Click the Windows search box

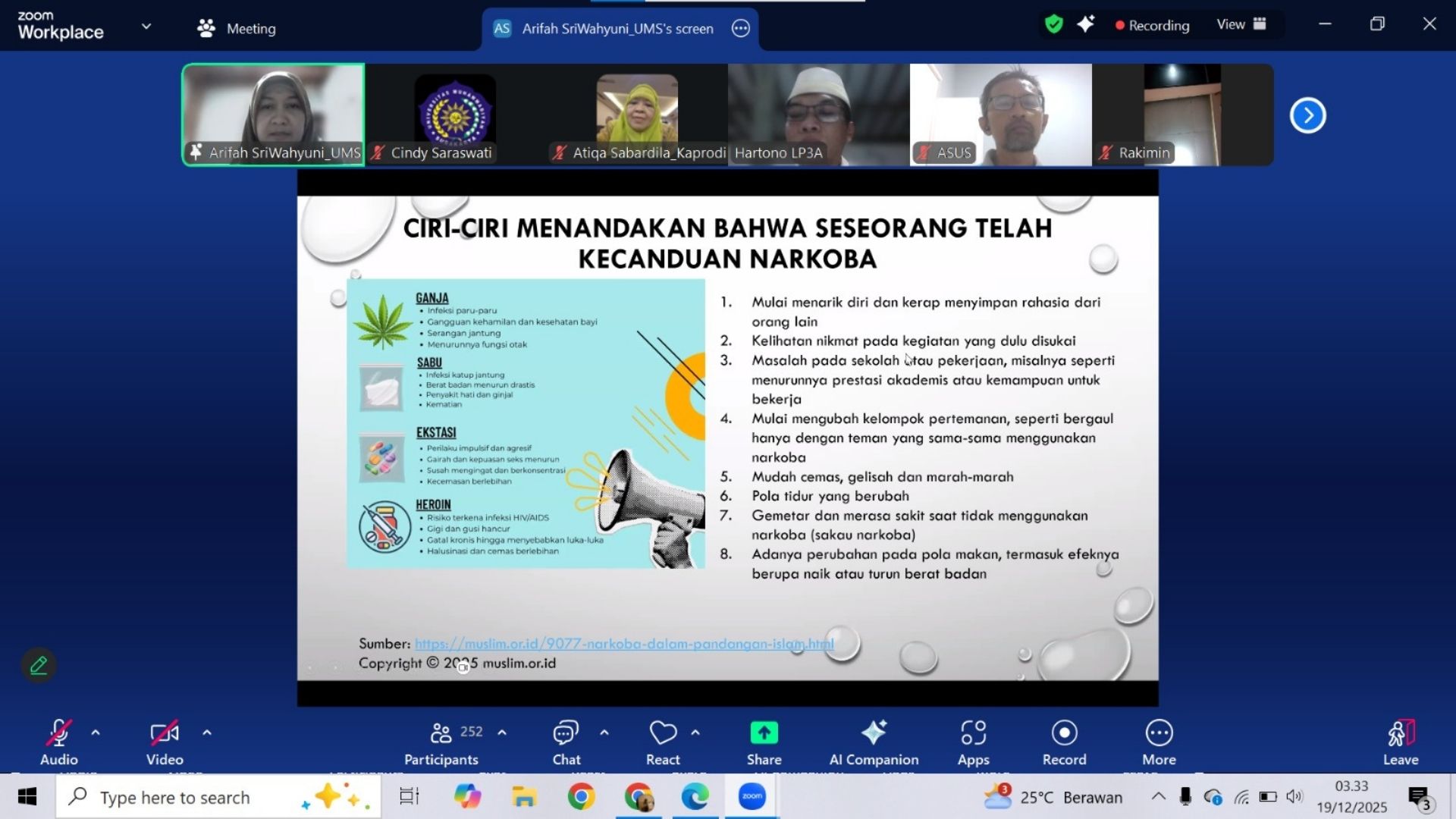218,797
